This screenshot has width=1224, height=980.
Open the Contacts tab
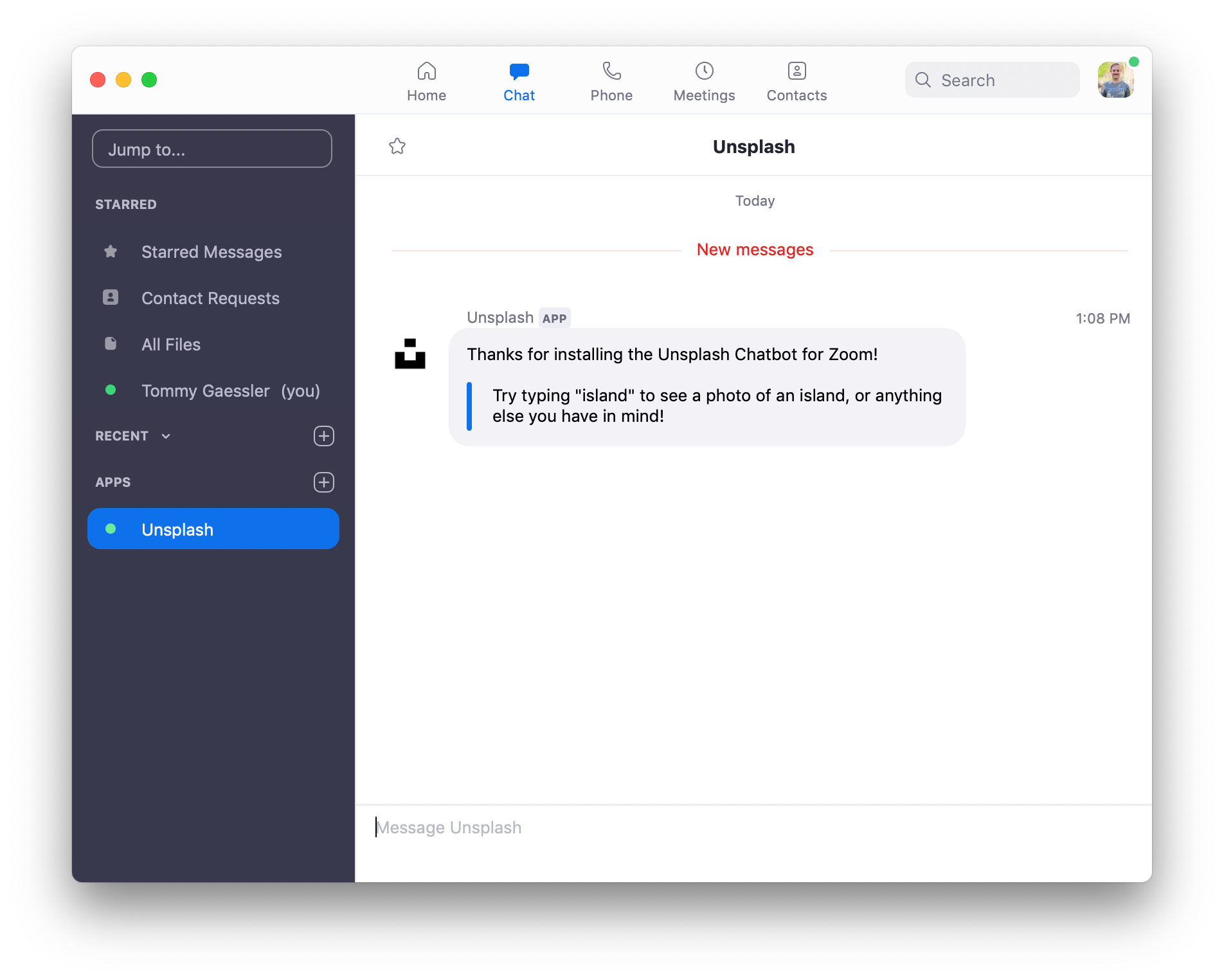[797, 82]
